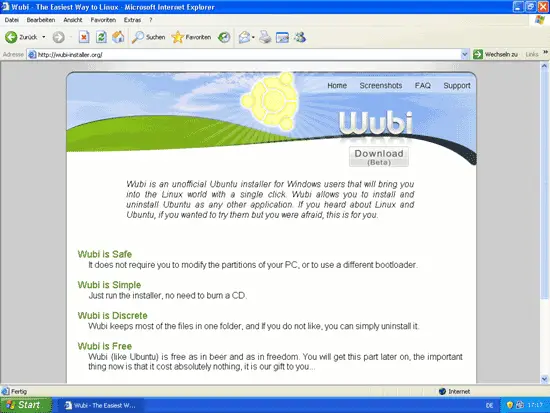Click the Internet zone status indicator
Viewport: 550px width, 413px height.
point(454,391)
